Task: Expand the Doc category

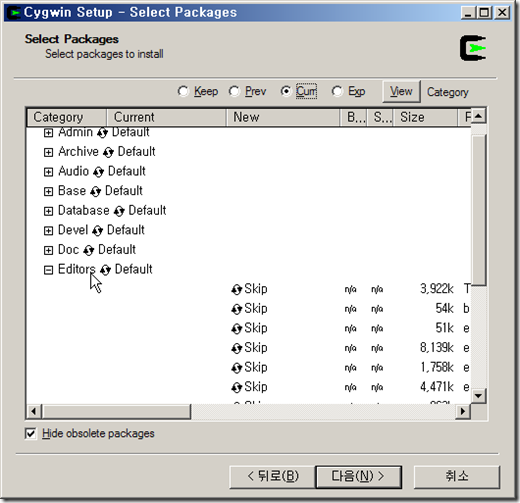Action: [x=48, y=250]
